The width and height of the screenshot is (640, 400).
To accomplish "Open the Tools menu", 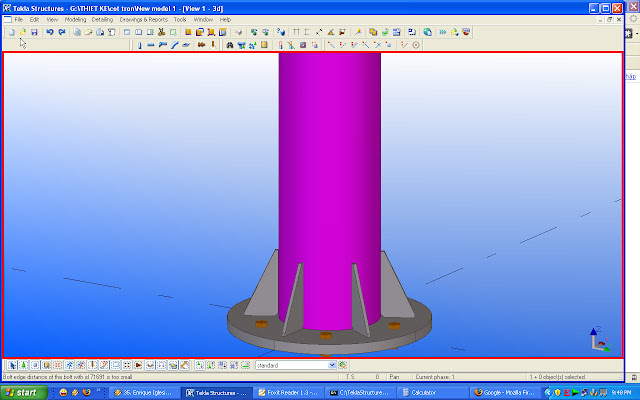I will [x=180, y=19].
